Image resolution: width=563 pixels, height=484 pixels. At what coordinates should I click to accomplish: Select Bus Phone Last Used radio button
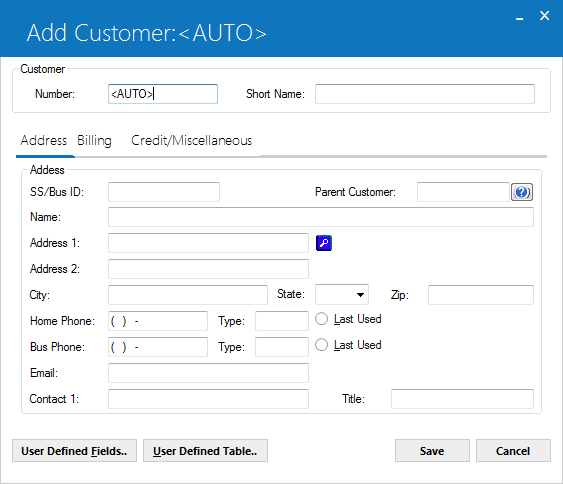[x=321, y=345]
